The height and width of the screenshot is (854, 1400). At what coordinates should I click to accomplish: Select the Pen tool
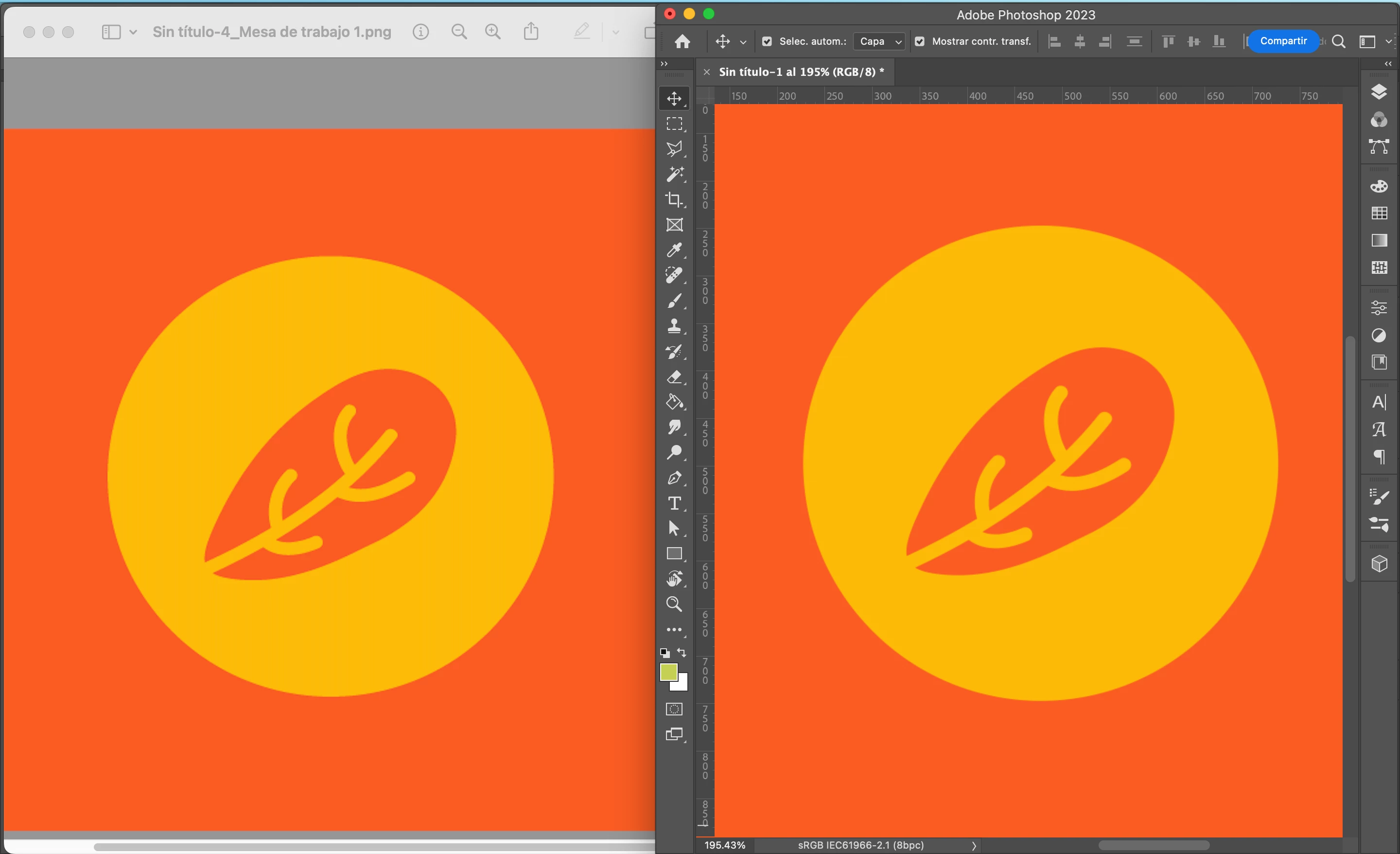(x=674, y=478)
